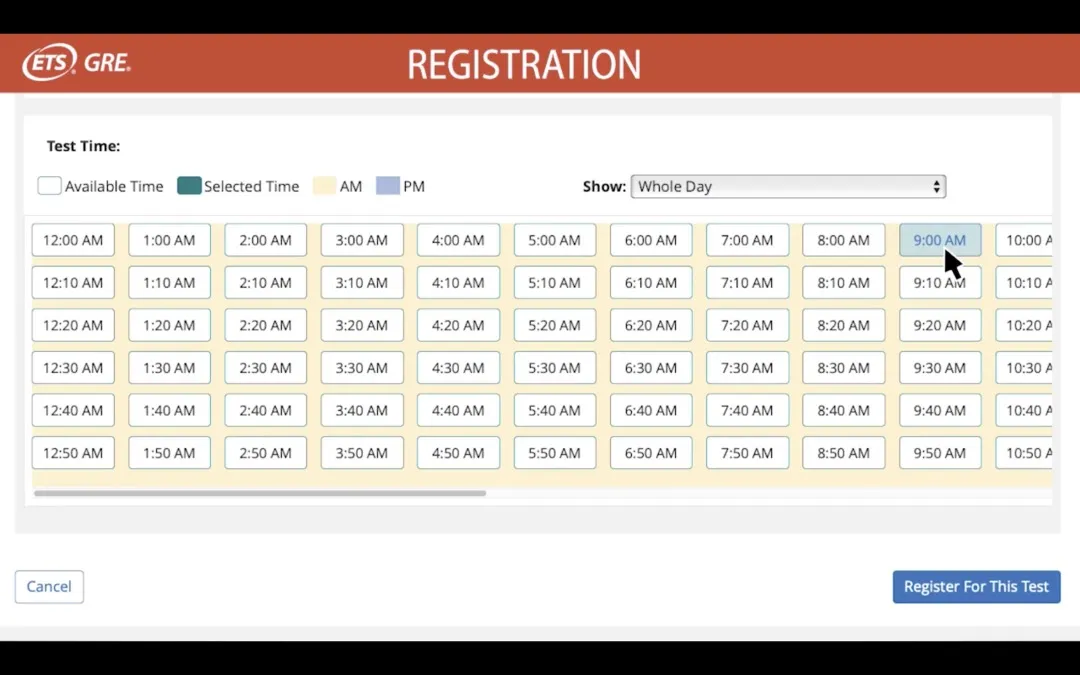This screenshot has height=675, width=1080.
Task: Pick the 8:30 AM test time
Action: [843, 368]
